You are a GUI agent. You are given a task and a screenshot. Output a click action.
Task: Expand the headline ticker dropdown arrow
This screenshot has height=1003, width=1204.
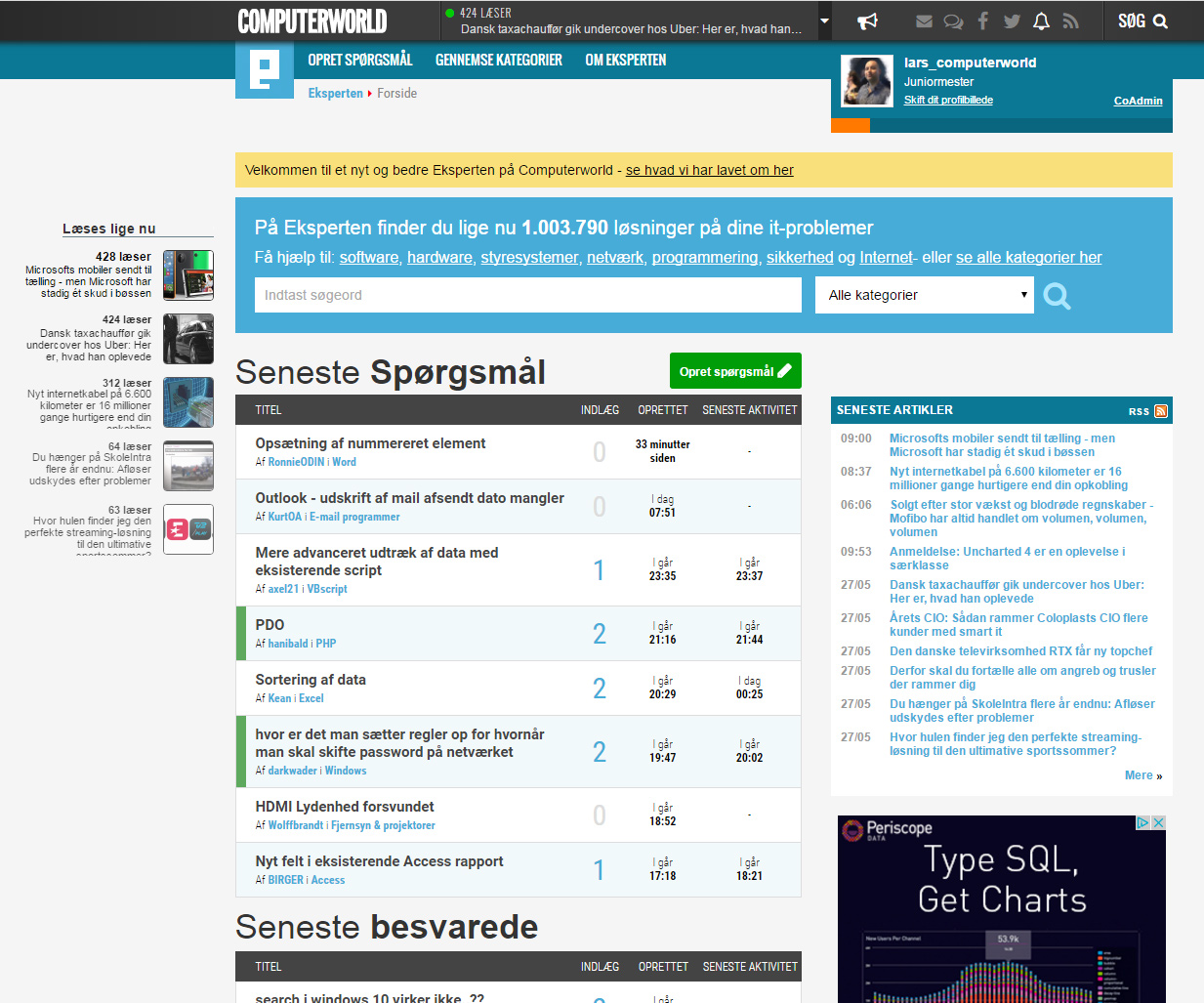(x=824, y=21)
